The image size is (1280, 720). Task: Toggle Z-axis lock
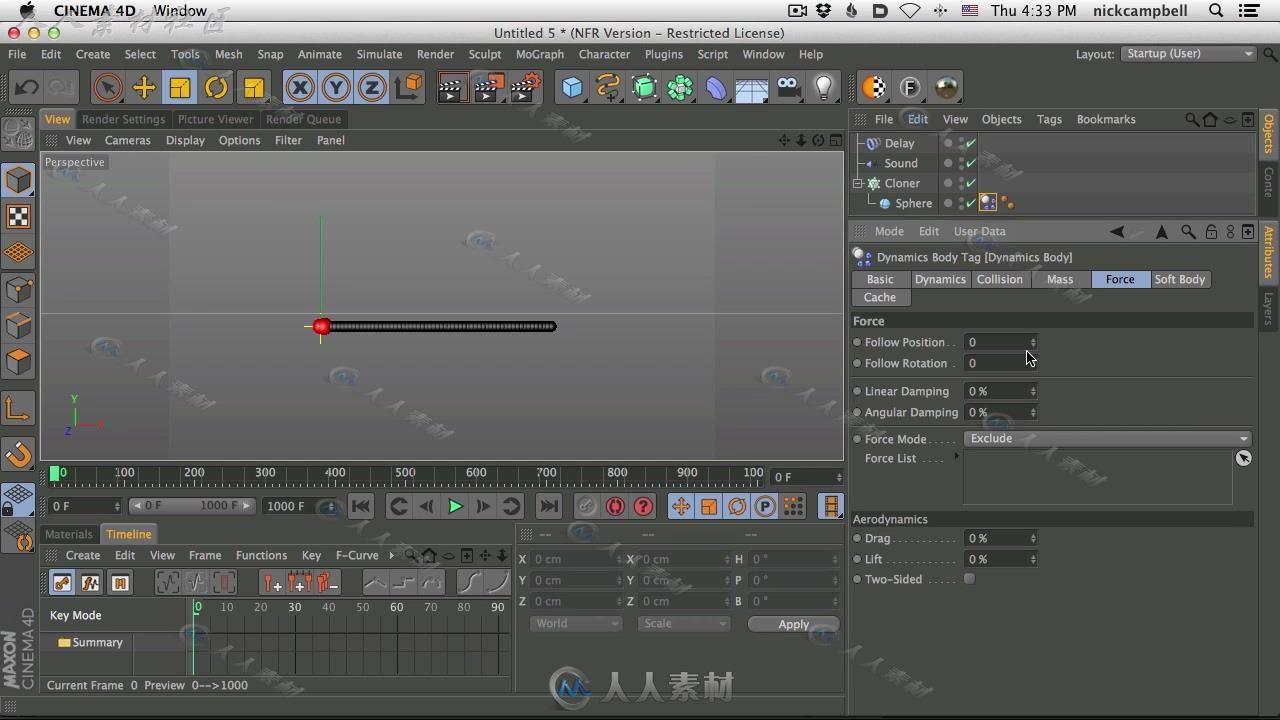[372, 88]
